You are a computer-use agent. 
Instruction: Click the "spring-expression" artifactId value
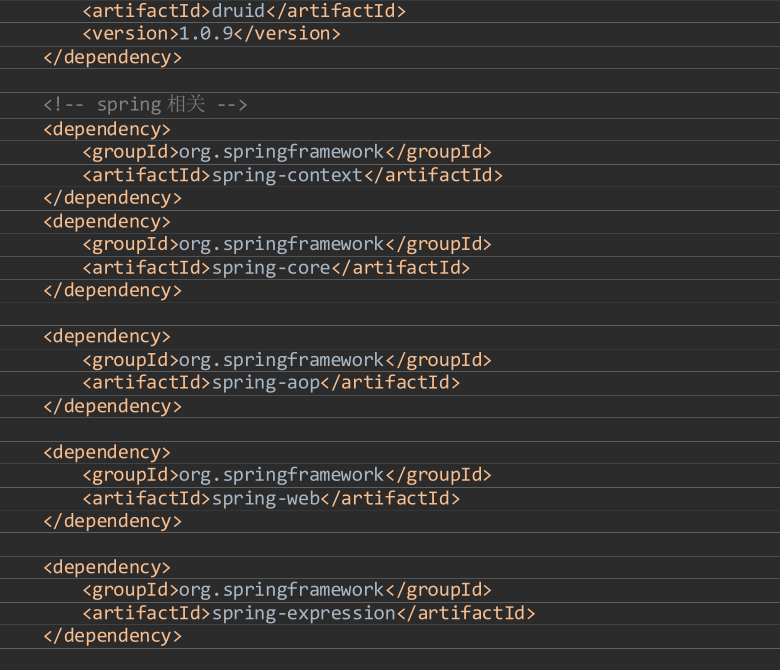304,613
